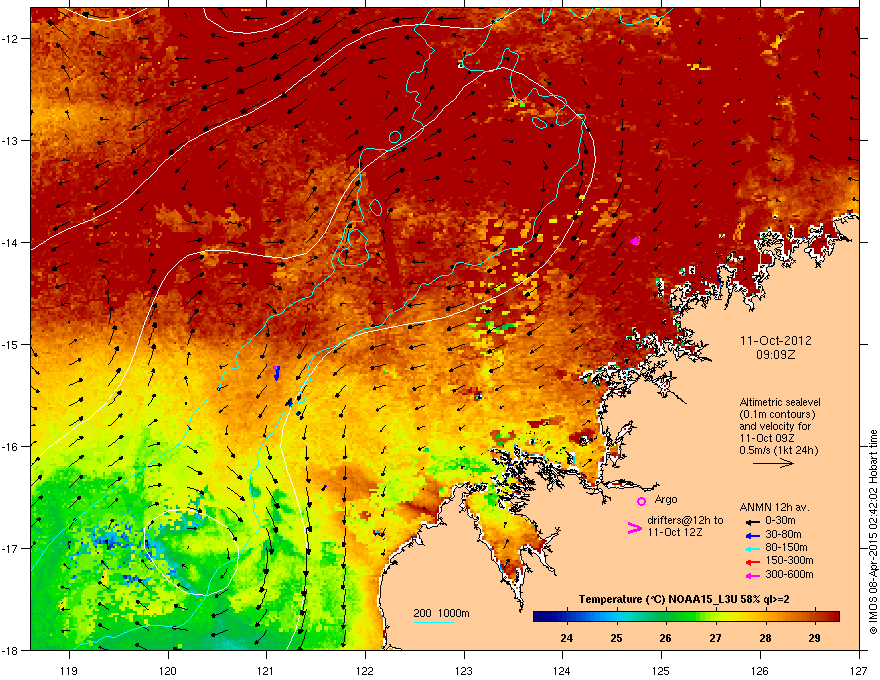Click the longitude axis label 122

[365, 670]
